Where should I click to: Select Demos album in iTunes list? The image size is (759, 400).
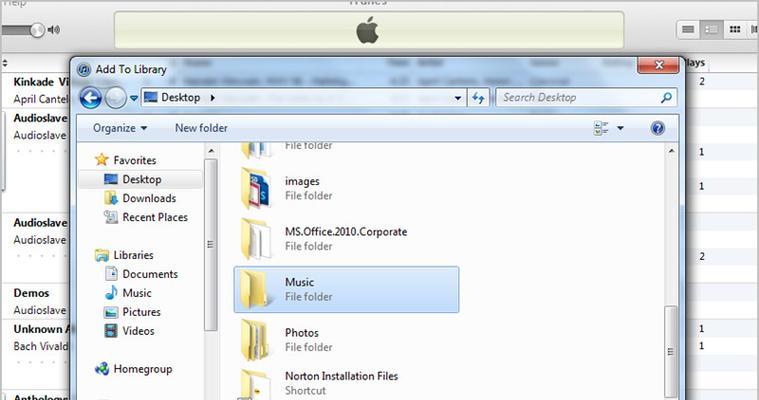pyautogui.click(x=31, y=293)
